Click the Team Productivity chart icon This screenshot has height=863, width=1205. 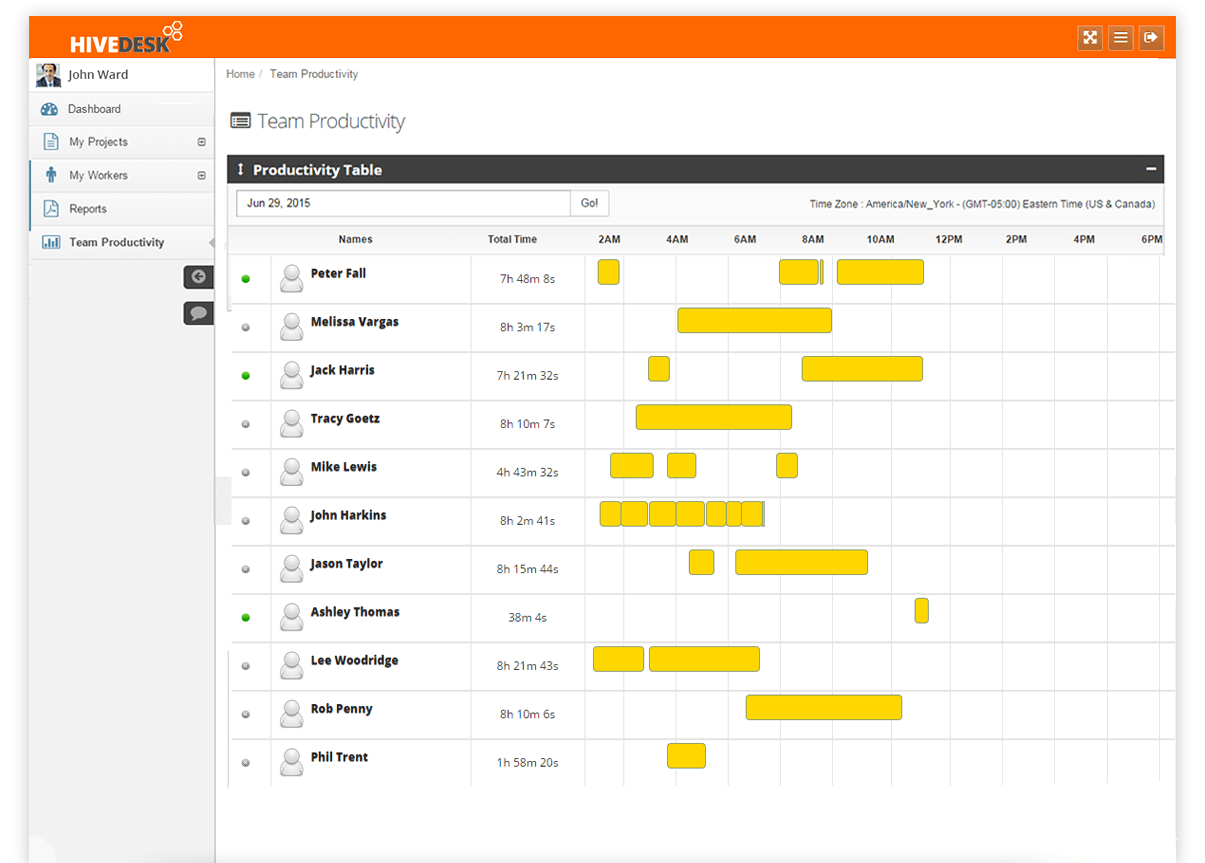click(x=51, y=242)
